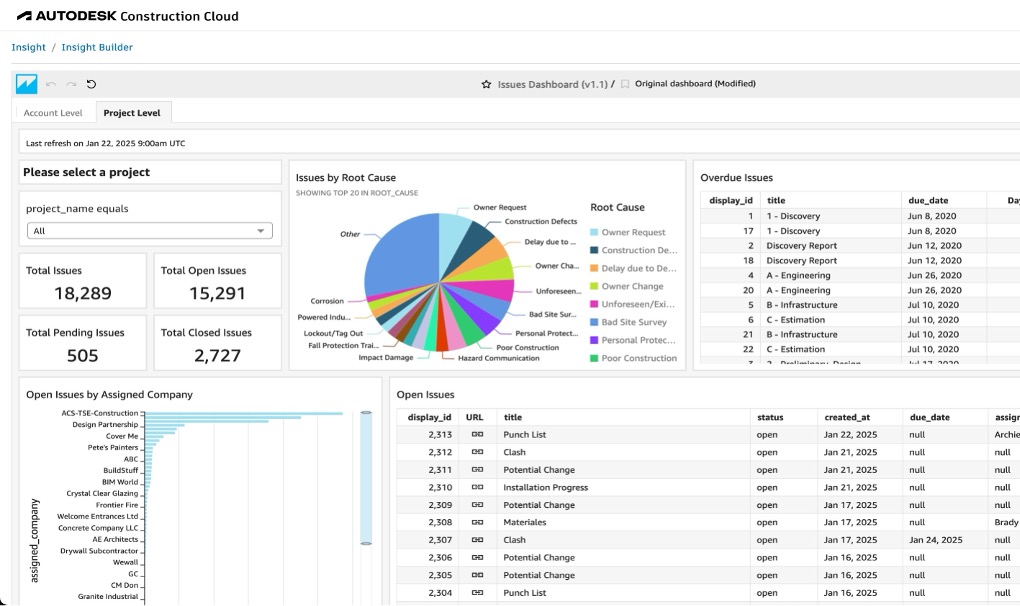Click the Total Issues 18,289 card
The width and height of the screenshot is (1020, 606).
(83, 281)
